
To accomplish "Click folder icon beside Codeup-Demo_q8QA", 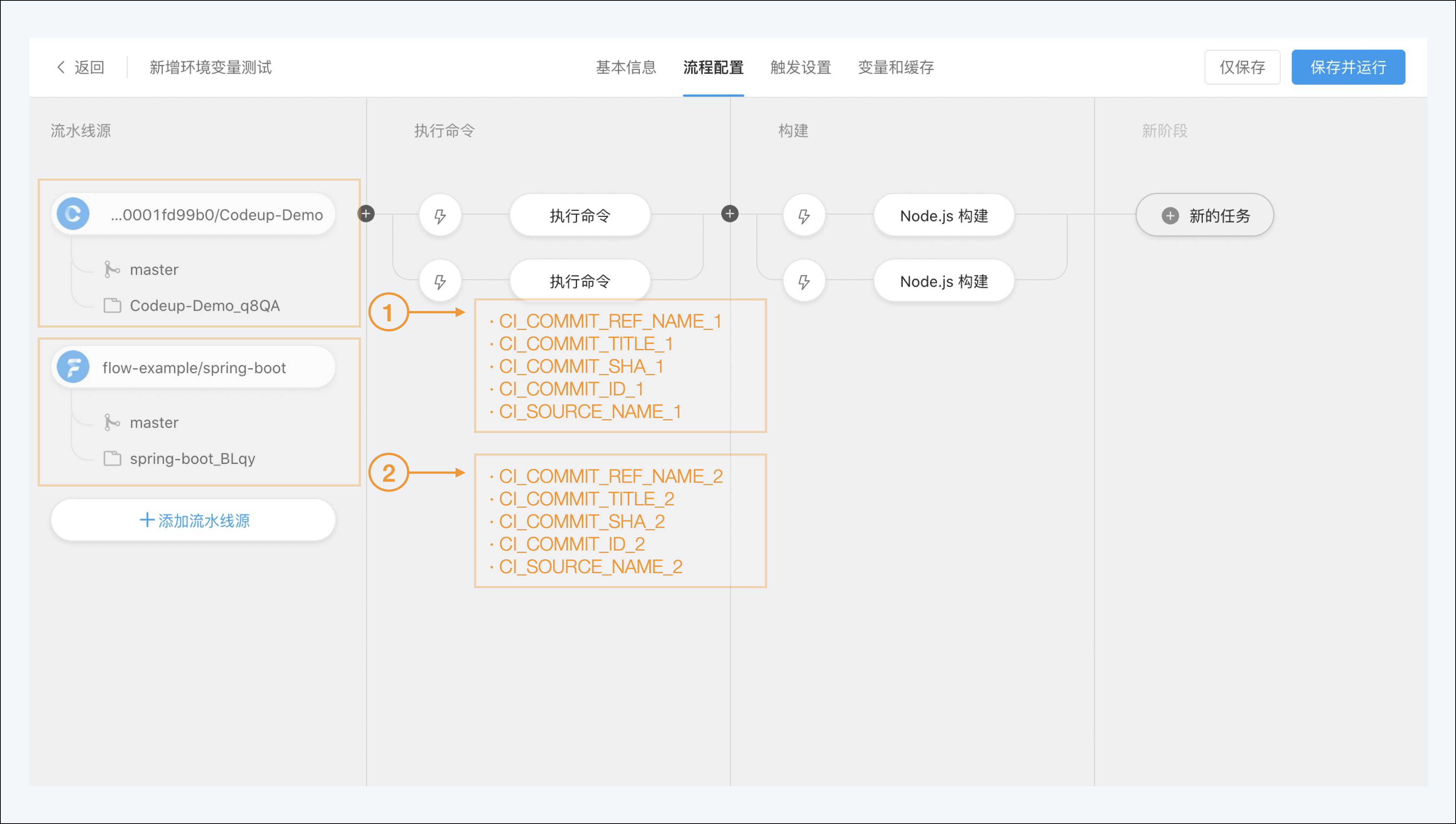I will pos(112,305).
